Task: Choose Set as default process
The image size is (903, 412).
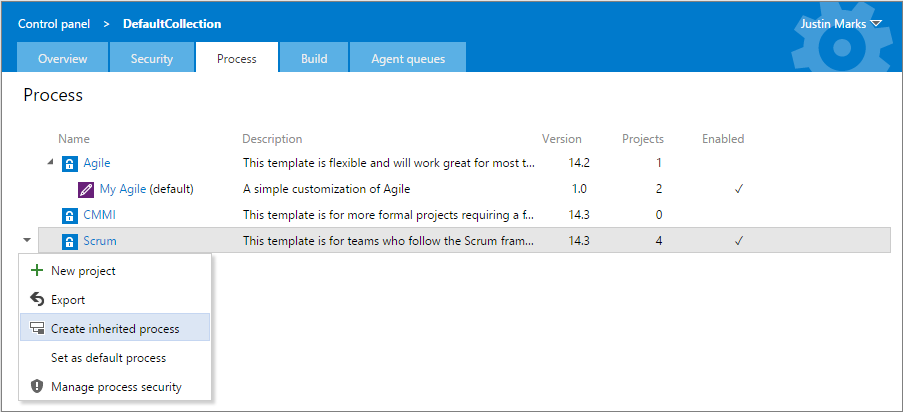Action: pyautogui.click(x=108, y=358)
